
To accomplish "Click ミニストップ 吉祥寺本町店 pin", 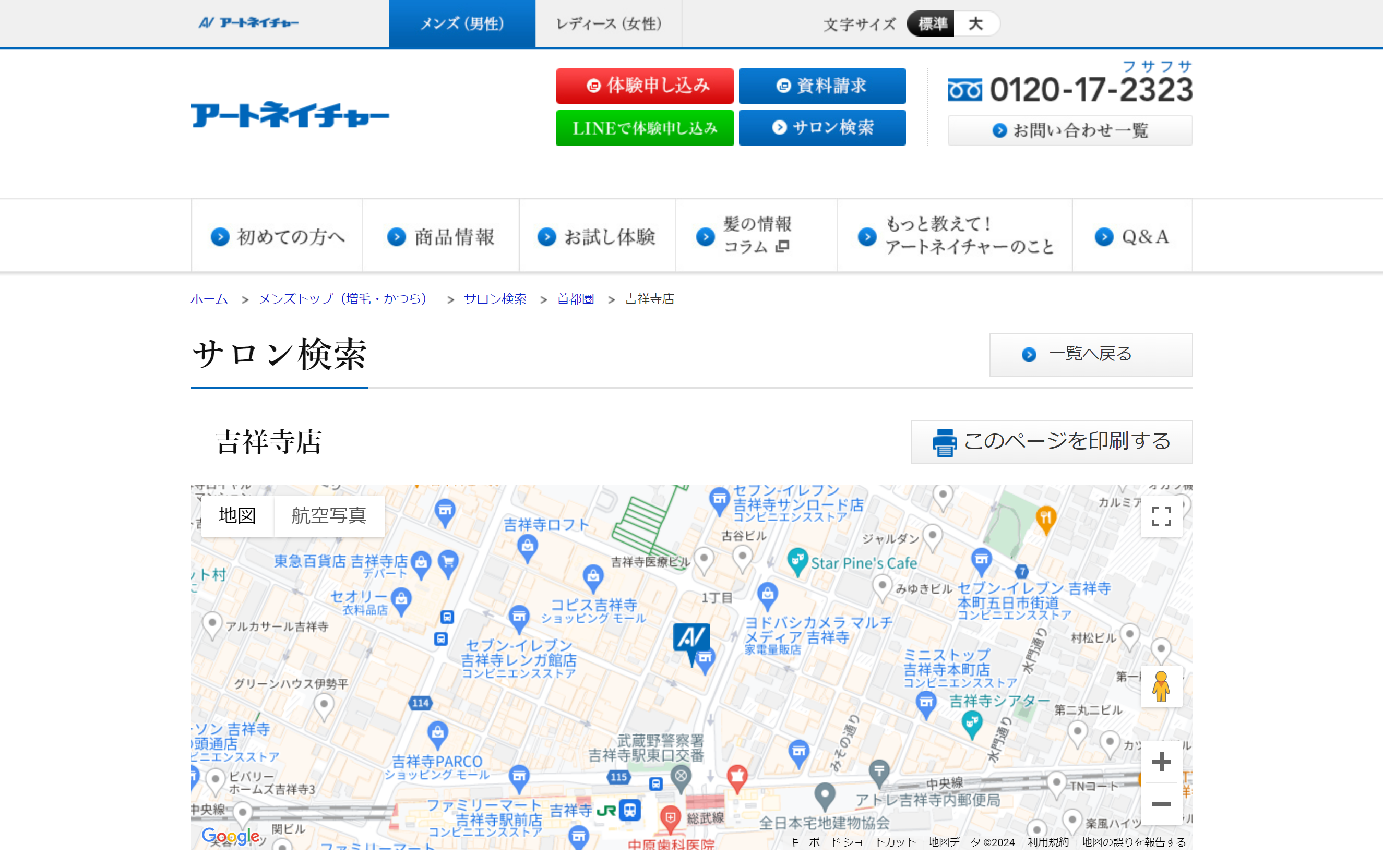I will tap(926, 704).
